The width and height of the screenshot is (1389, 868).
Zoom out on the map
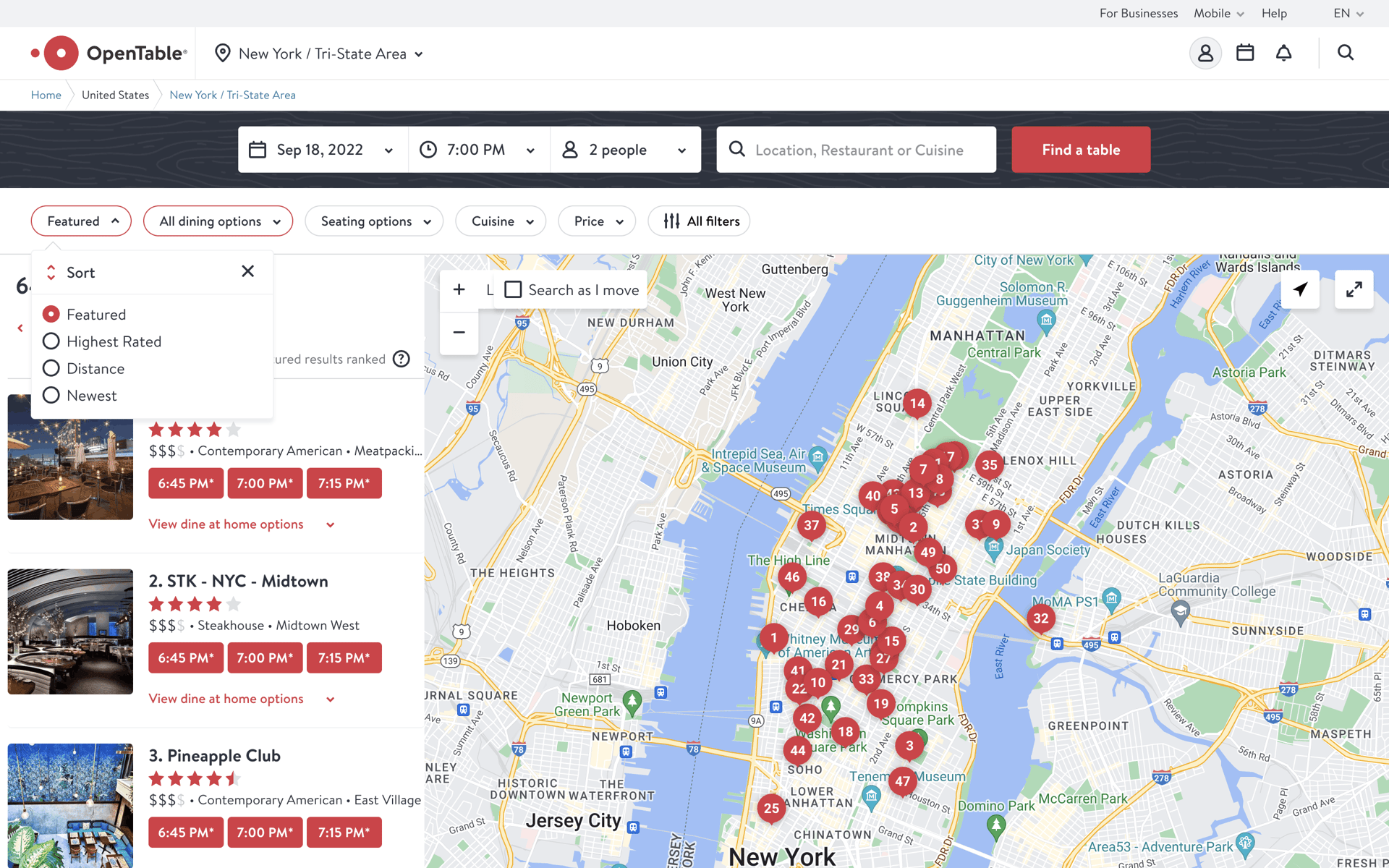459,333
